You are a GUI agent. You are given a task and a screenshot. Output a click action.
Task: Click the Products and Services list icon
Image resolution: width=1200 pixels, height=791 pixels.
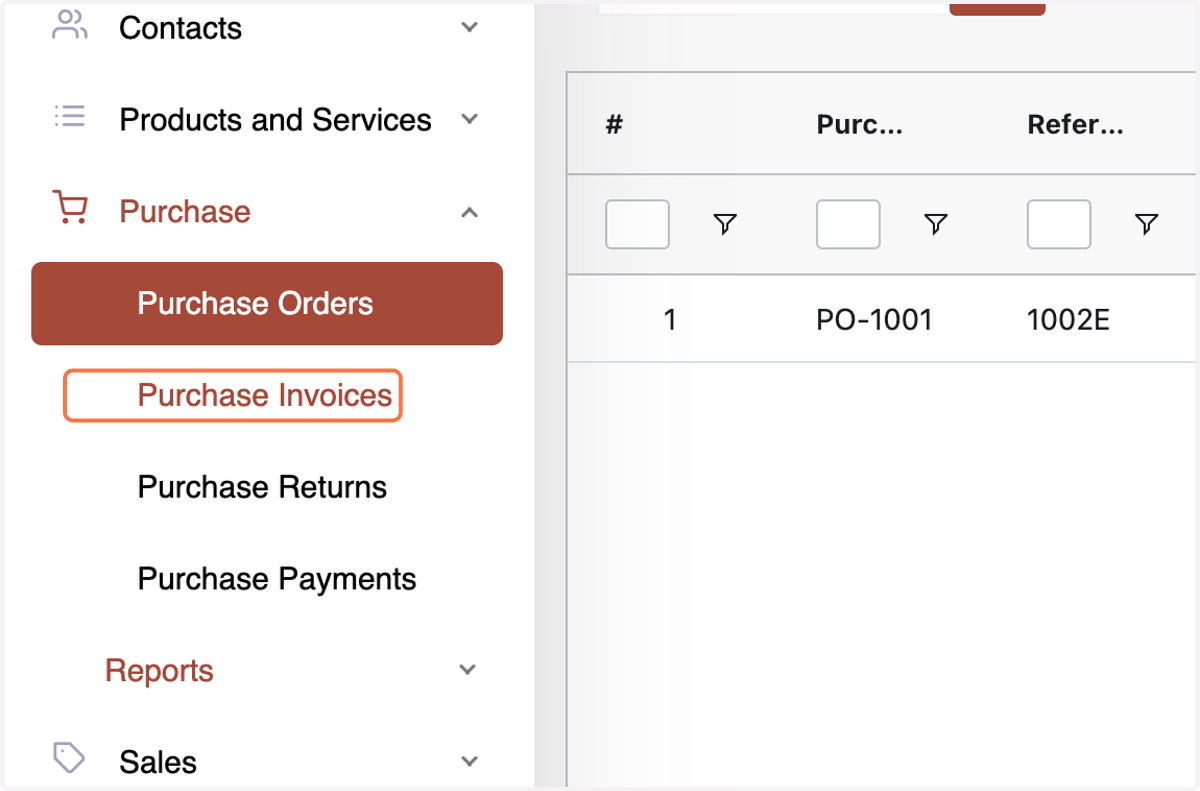pos(69,117)
